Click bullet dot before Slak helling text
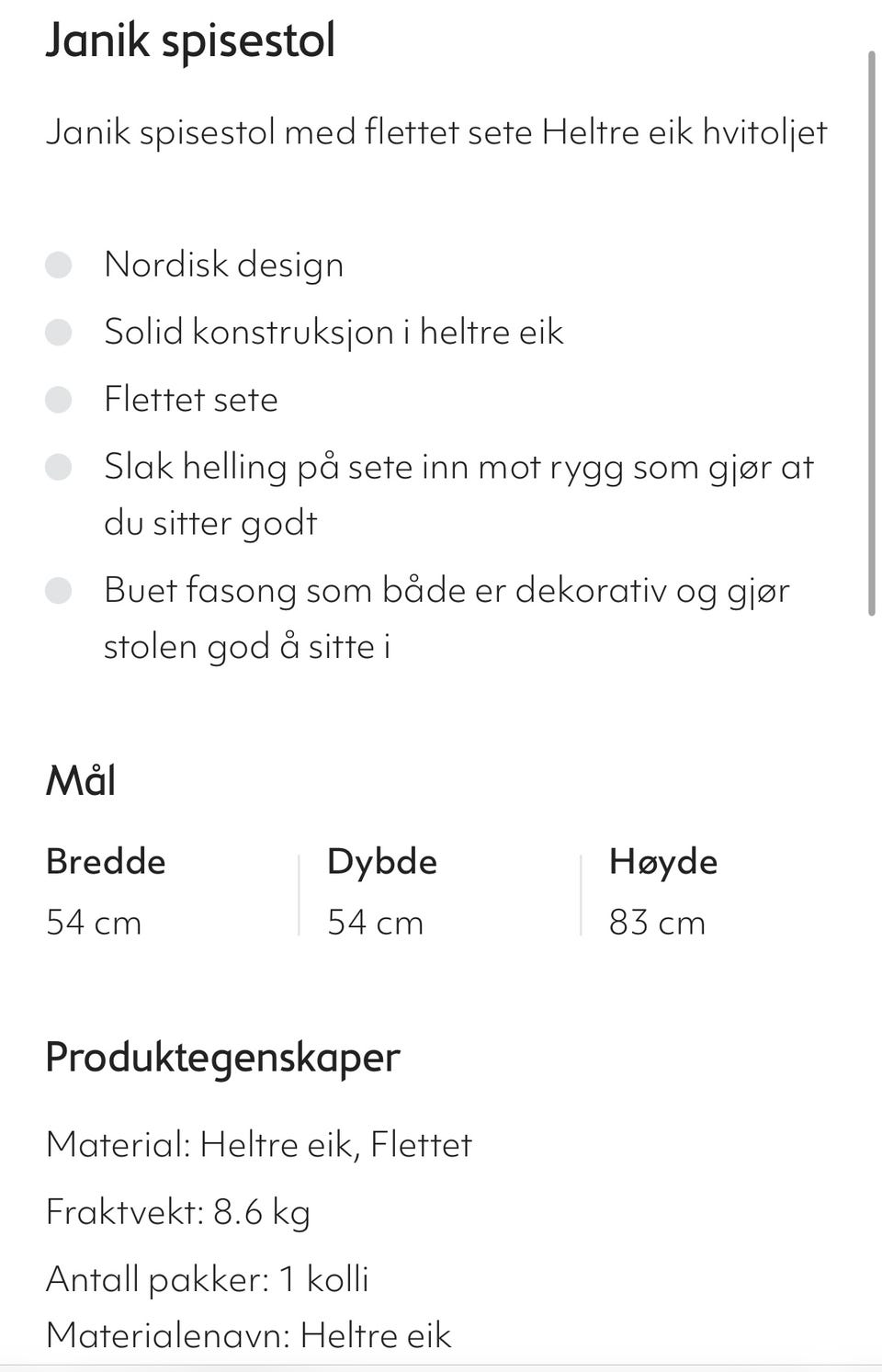This screenshot has width=882, height=1372. [x=59, y=467]
